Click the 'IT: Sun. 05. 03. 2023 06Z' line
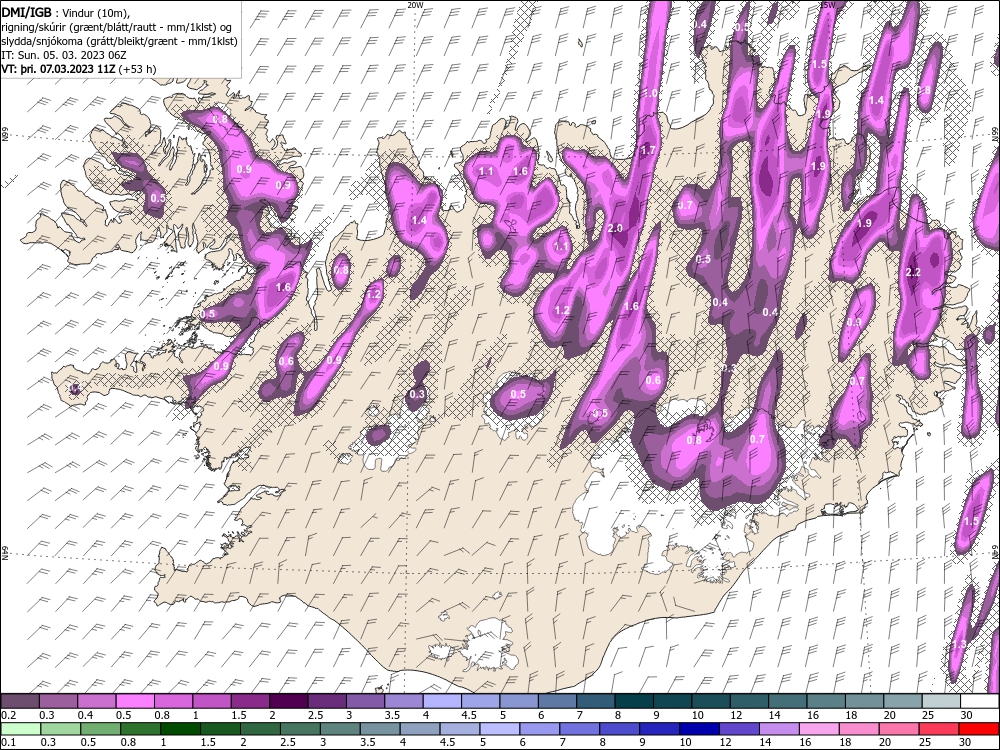 (64, 55)
